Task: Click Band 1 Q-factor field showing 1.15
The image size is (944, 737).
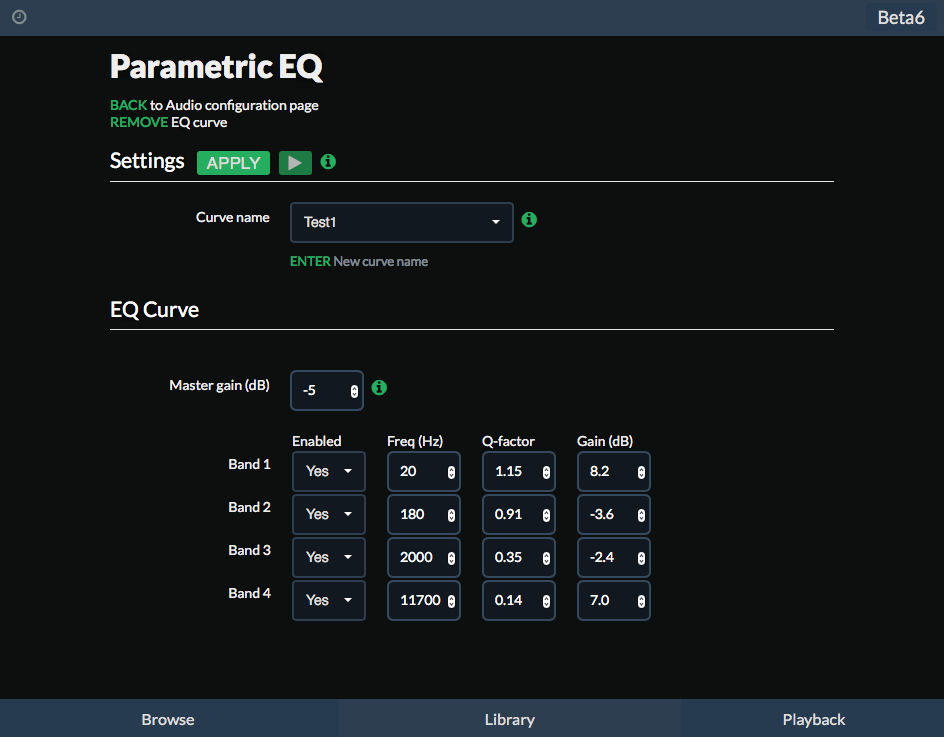Action: [519, 471]
